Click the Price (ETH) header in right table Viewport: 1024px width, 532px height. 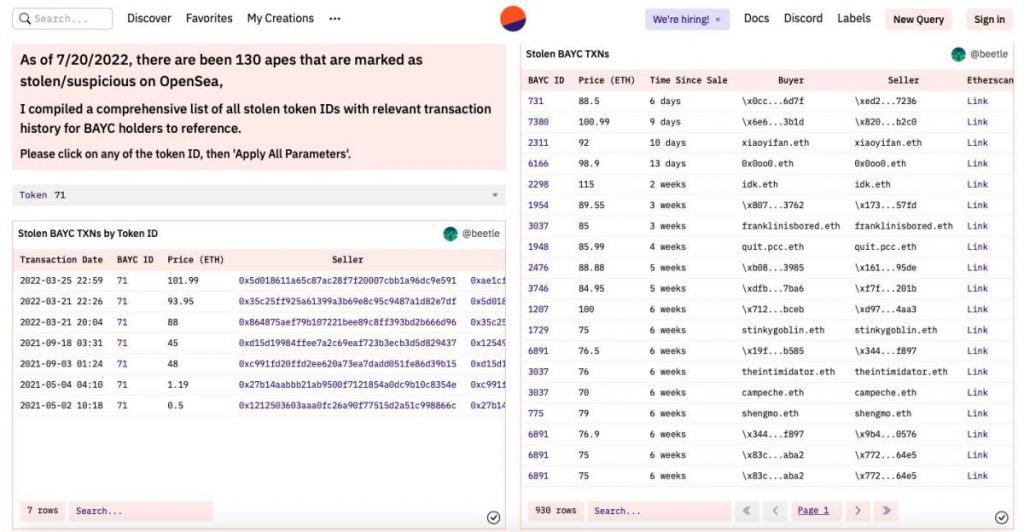[606, 80]
